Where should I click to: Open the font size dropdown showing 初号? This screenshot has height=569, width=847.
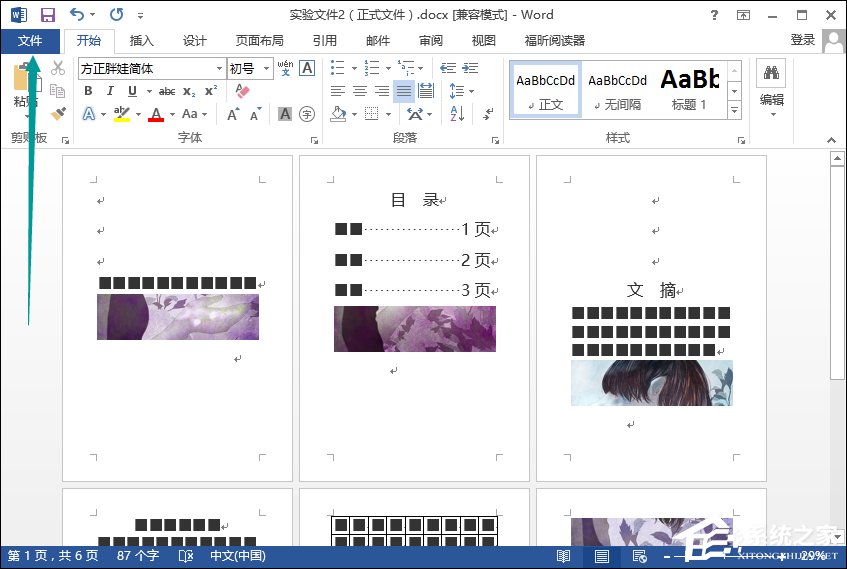[266, 68]
